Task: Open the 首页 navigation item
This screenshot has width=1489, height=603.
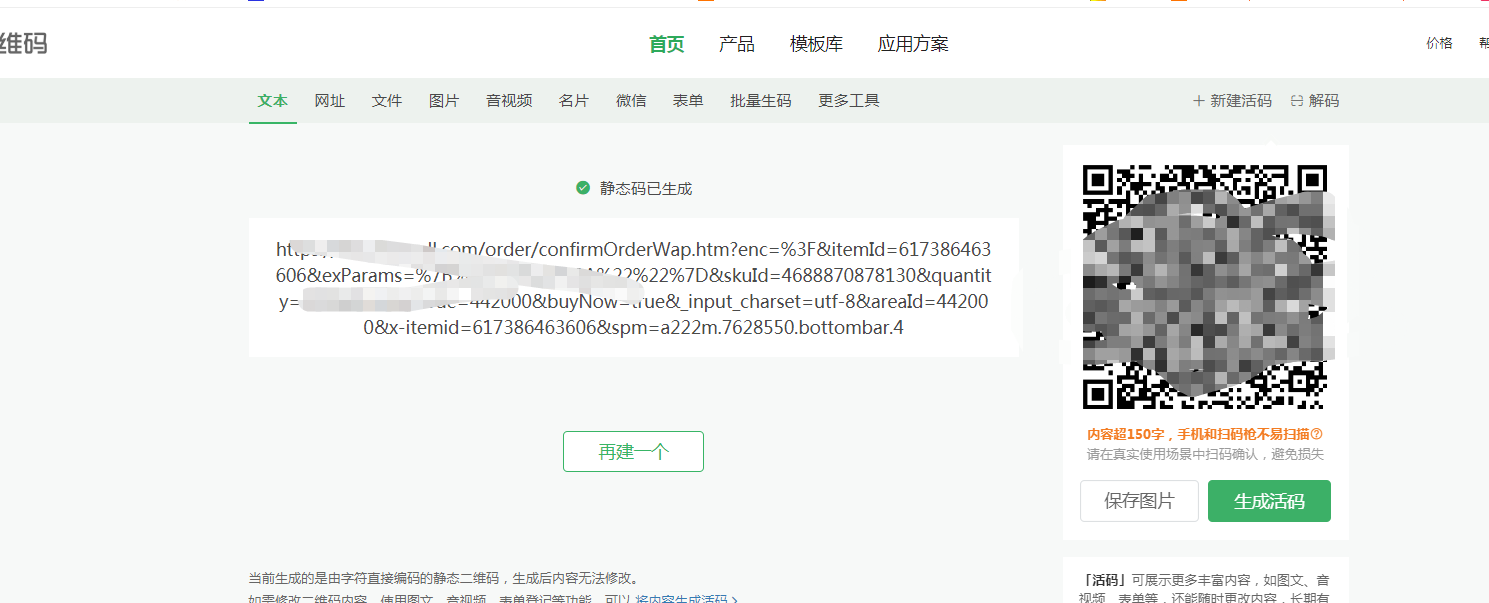Action: click(666, 44)
